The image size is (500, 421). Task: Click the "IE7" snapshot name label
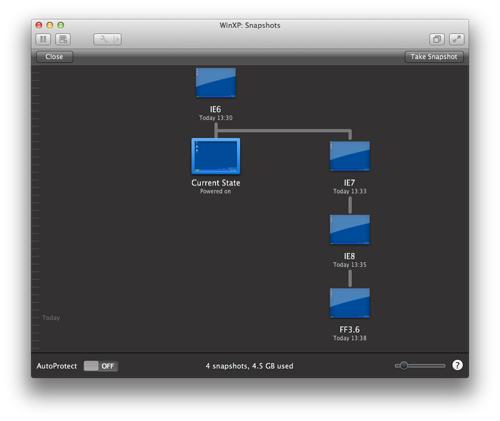pos(349,183)
